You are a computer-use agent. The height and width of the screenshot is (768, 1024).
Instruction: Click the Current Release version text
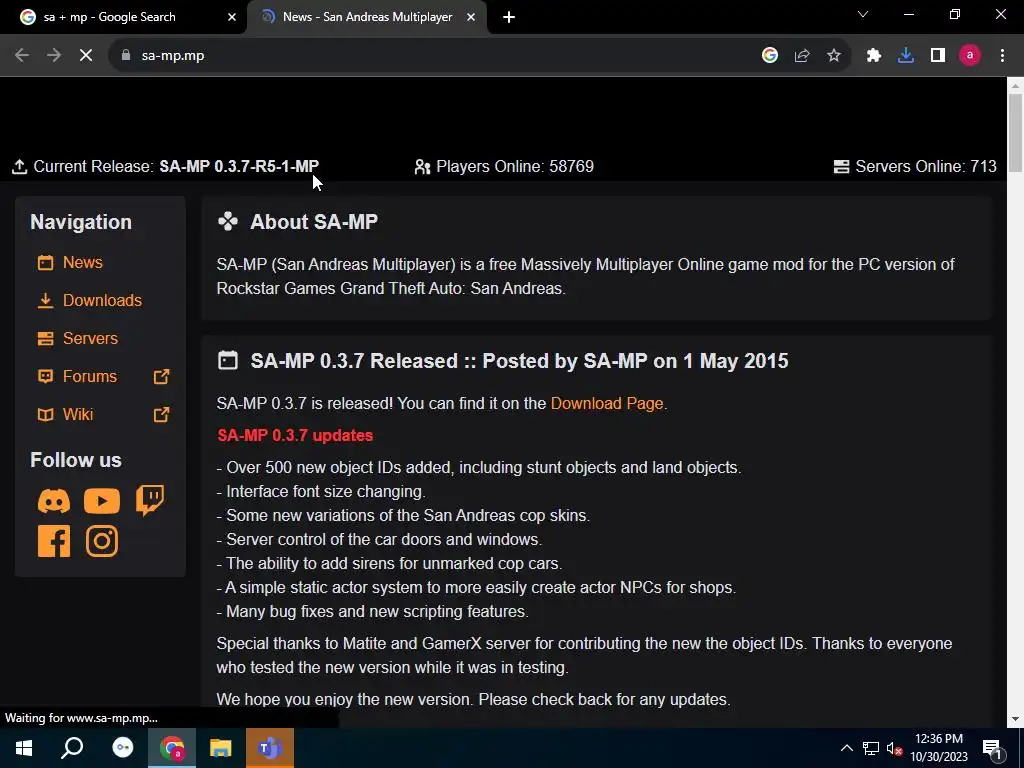coord(239,167)
